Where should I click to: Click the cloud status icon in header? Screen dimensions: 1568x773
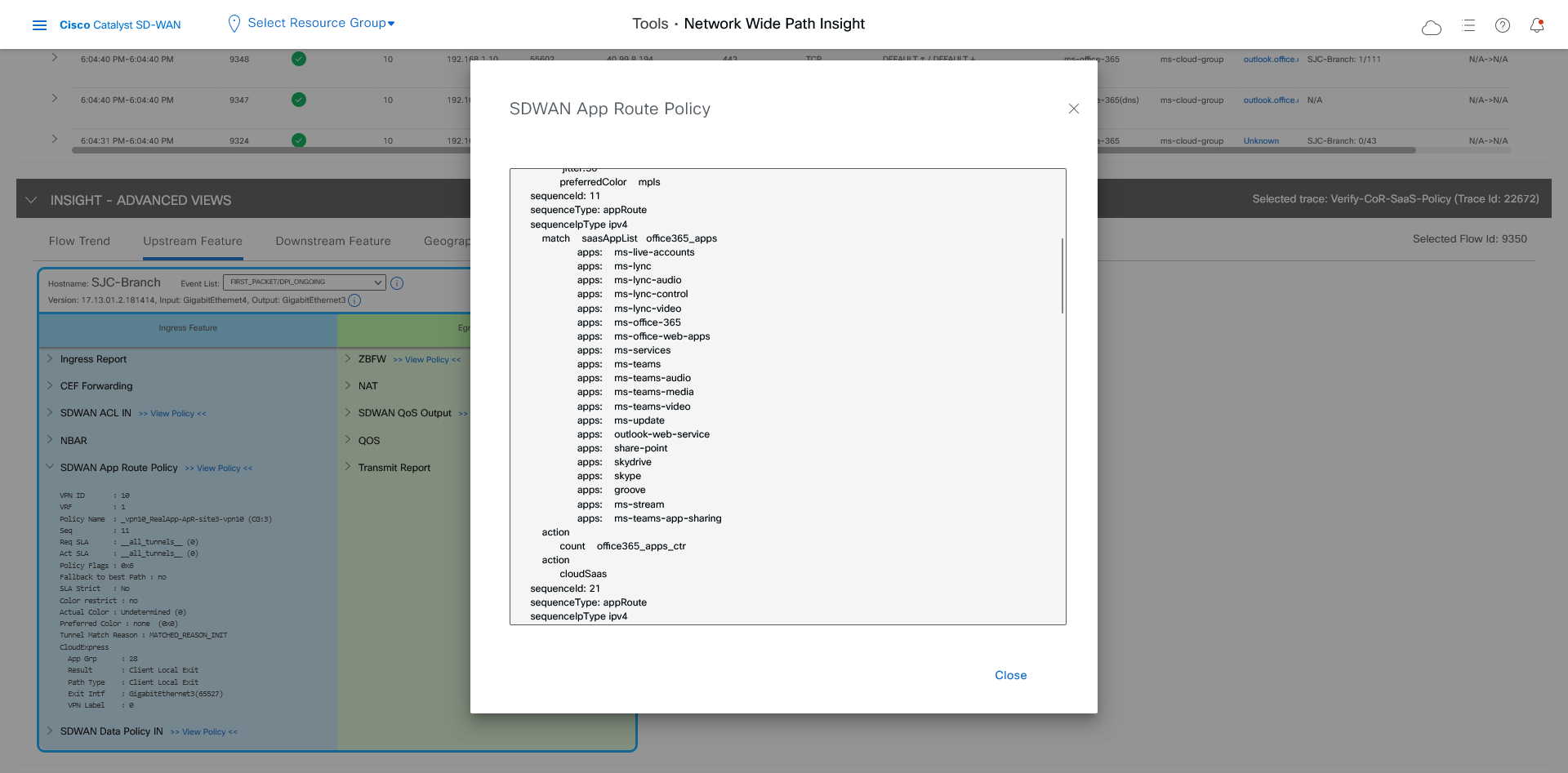1431,28
